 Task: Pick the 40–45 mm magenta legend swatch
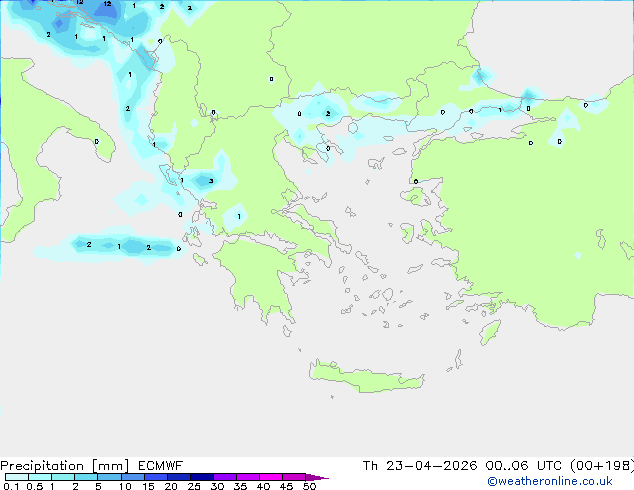271,477
